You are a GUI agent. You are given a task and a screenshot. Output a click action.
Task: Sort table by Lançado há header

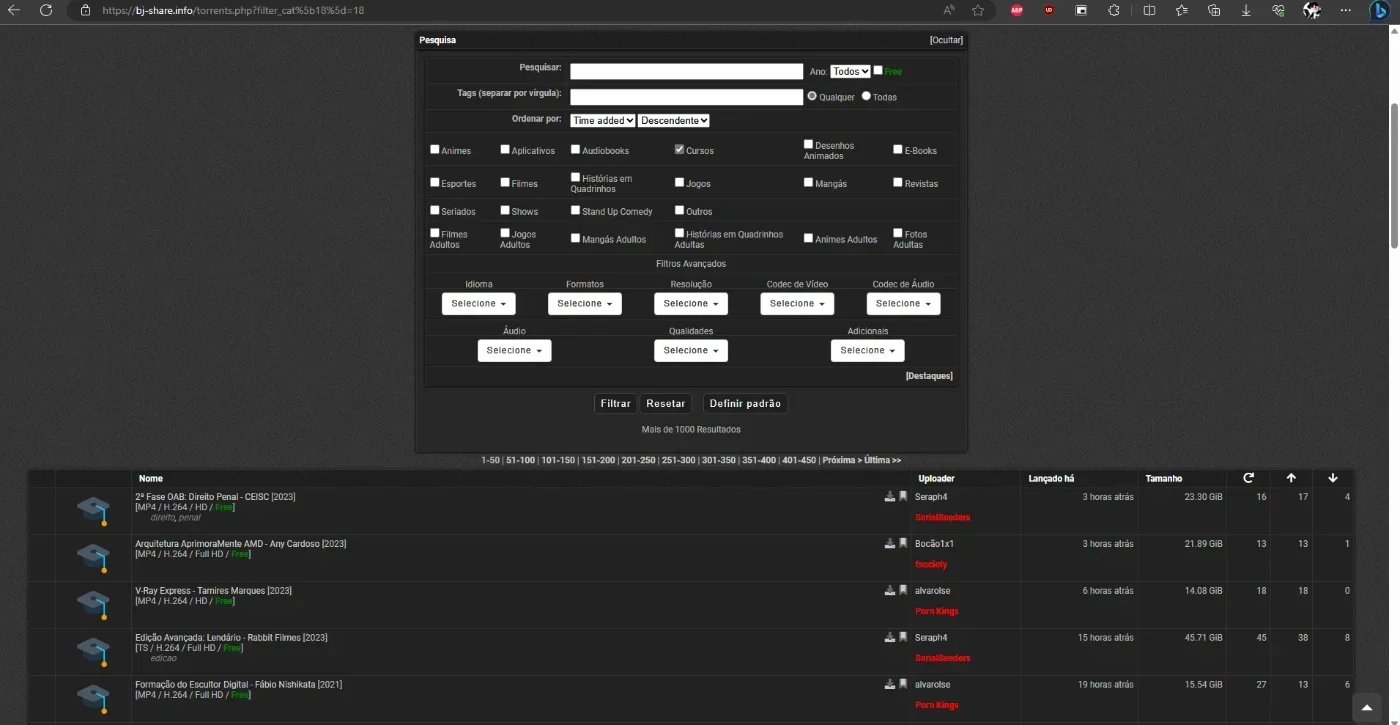point(1051,478)
